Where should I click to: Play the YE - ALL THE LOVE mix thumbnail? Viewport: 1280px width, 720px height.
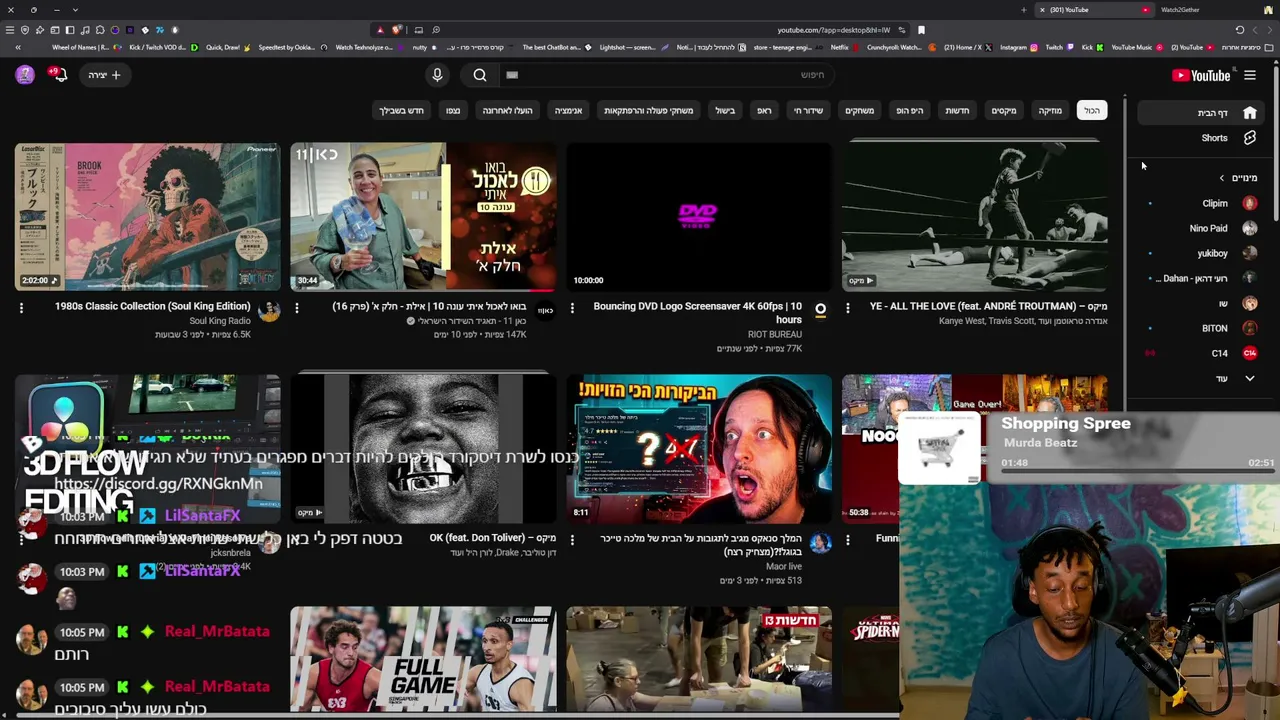click(x=975, y=217)
